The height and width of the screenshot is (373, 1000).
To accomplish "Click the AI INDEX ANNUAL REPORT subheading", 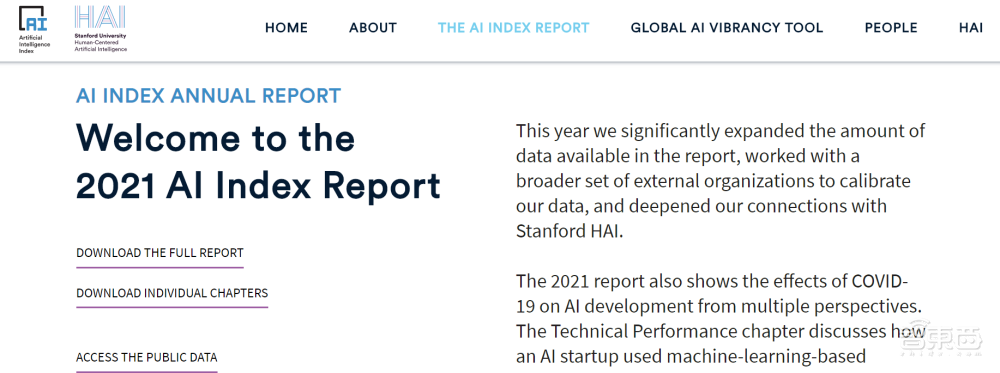I will pos(209,96).
